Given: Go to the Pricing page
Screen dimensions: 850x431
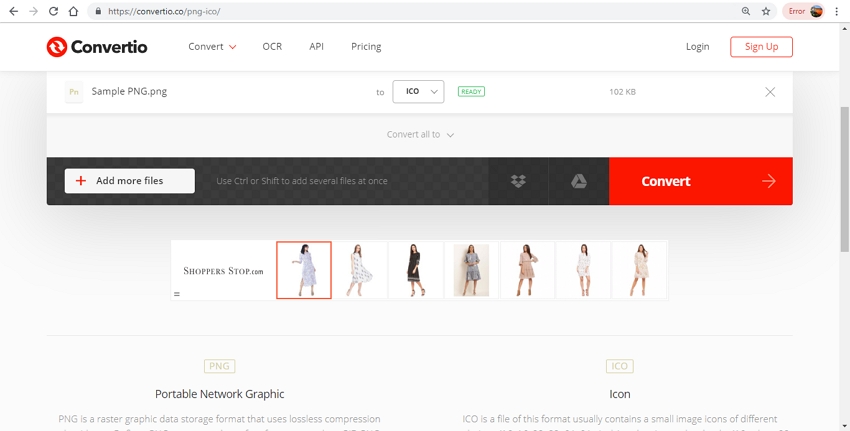Looking at the screenshot, I should 366,47.
